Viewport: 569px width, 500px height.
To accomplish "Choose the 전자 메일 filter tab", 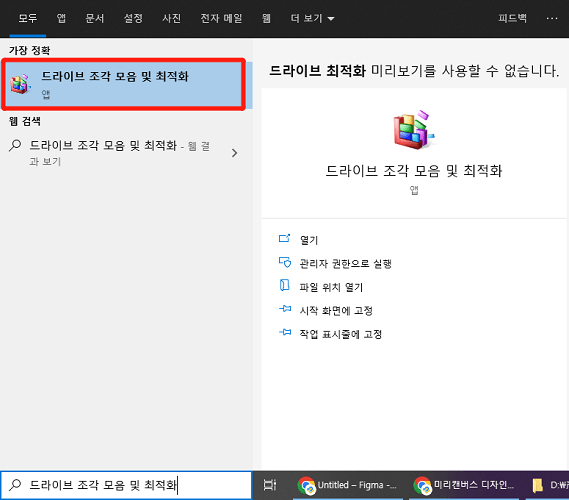I will (221, 18).
